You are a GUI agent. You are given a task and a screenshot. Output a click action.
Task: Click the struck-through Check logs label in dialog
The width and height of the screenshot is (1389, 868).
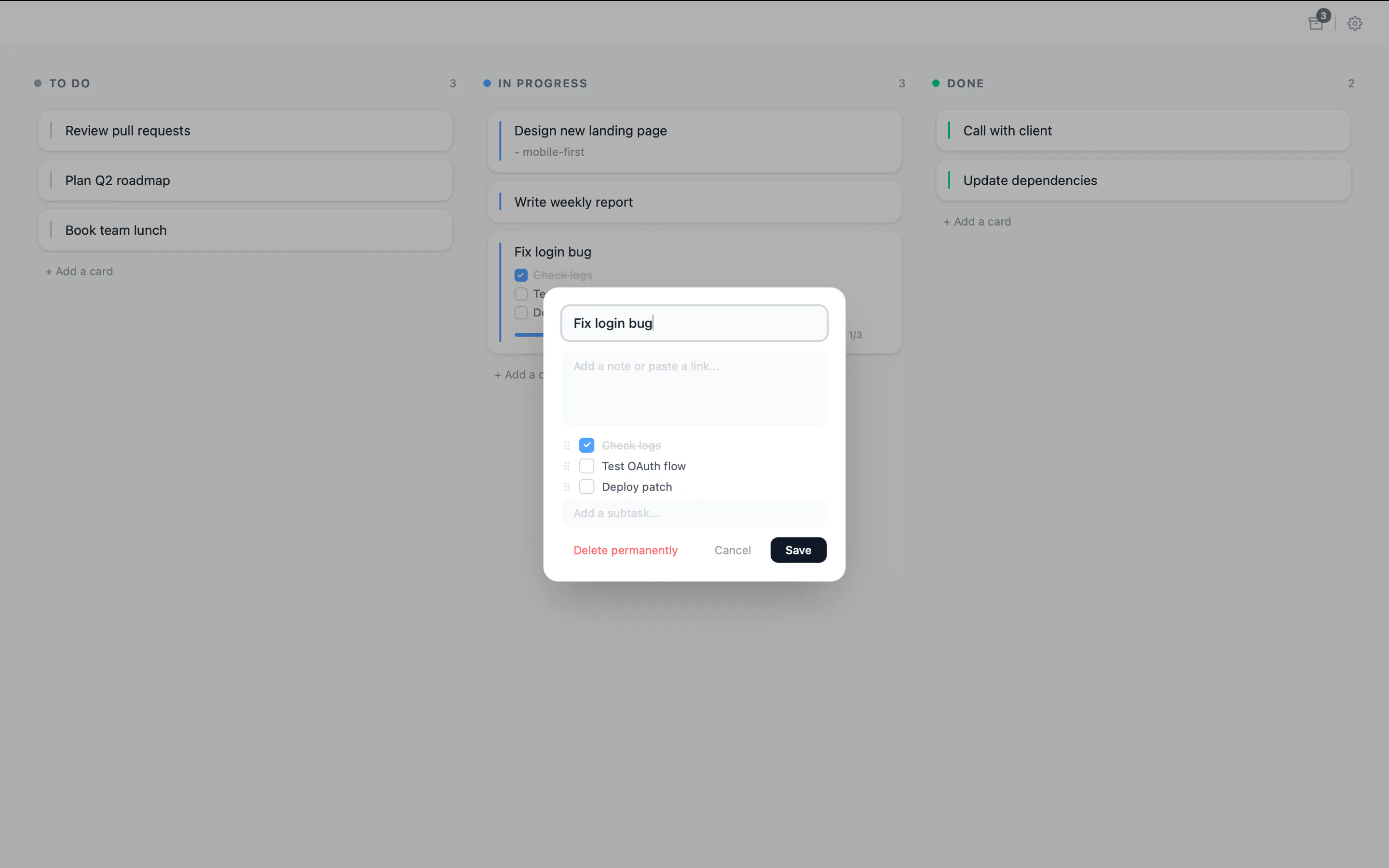(x=631, y=446)
